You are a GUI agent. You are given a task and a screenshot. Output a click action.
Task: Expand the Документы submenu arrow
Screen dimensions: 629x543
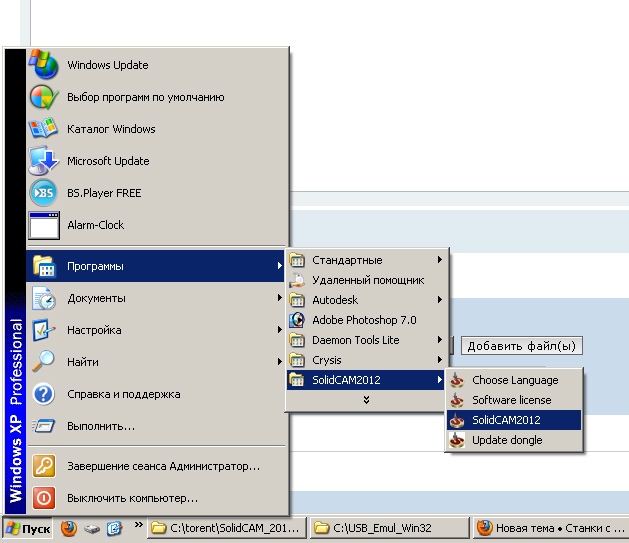pos(279,298)
